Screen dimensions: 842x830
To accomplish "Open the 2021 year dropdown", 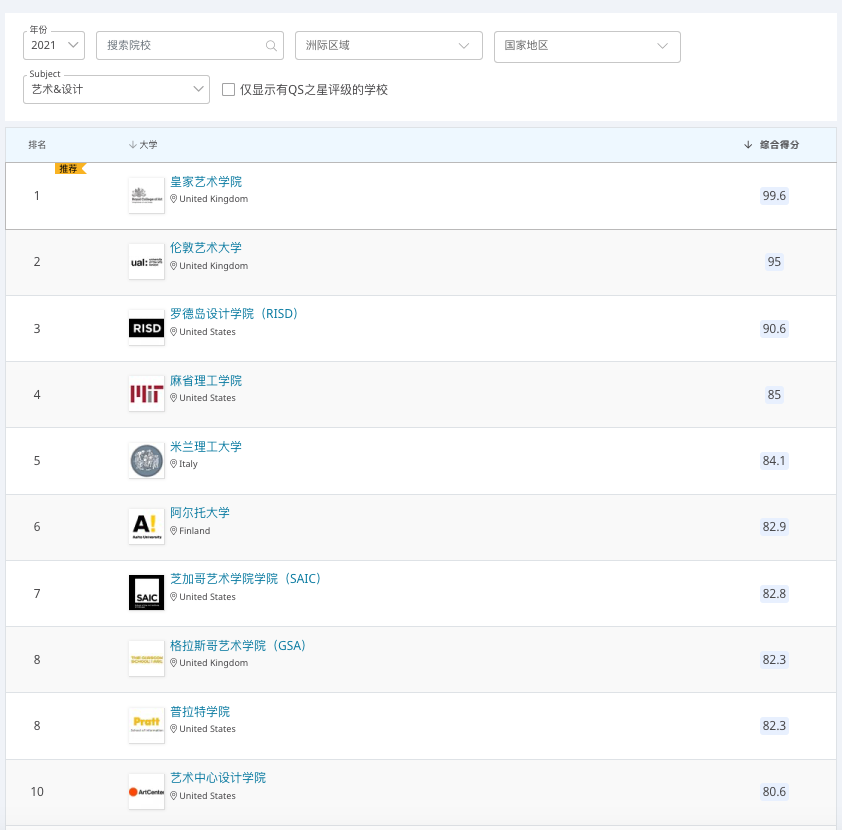I will pyautogui.click(x=54, y=46).
